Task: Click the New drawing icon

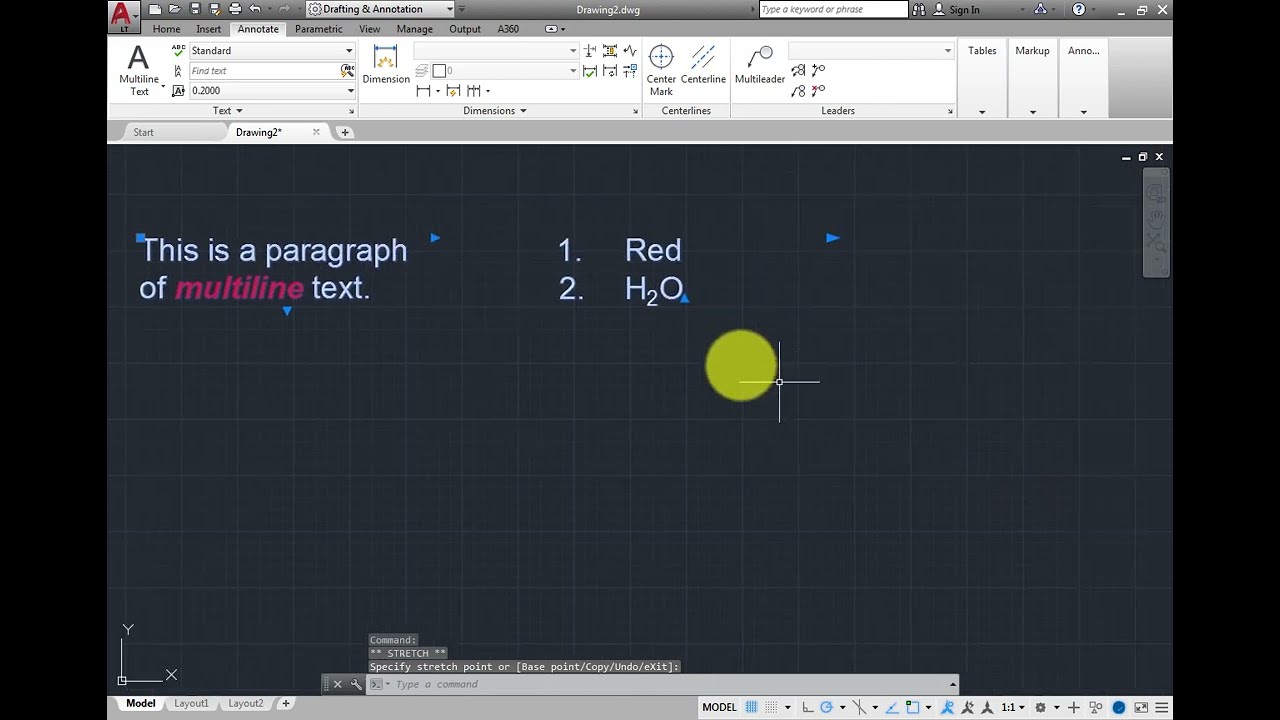Action: [155, 9]
